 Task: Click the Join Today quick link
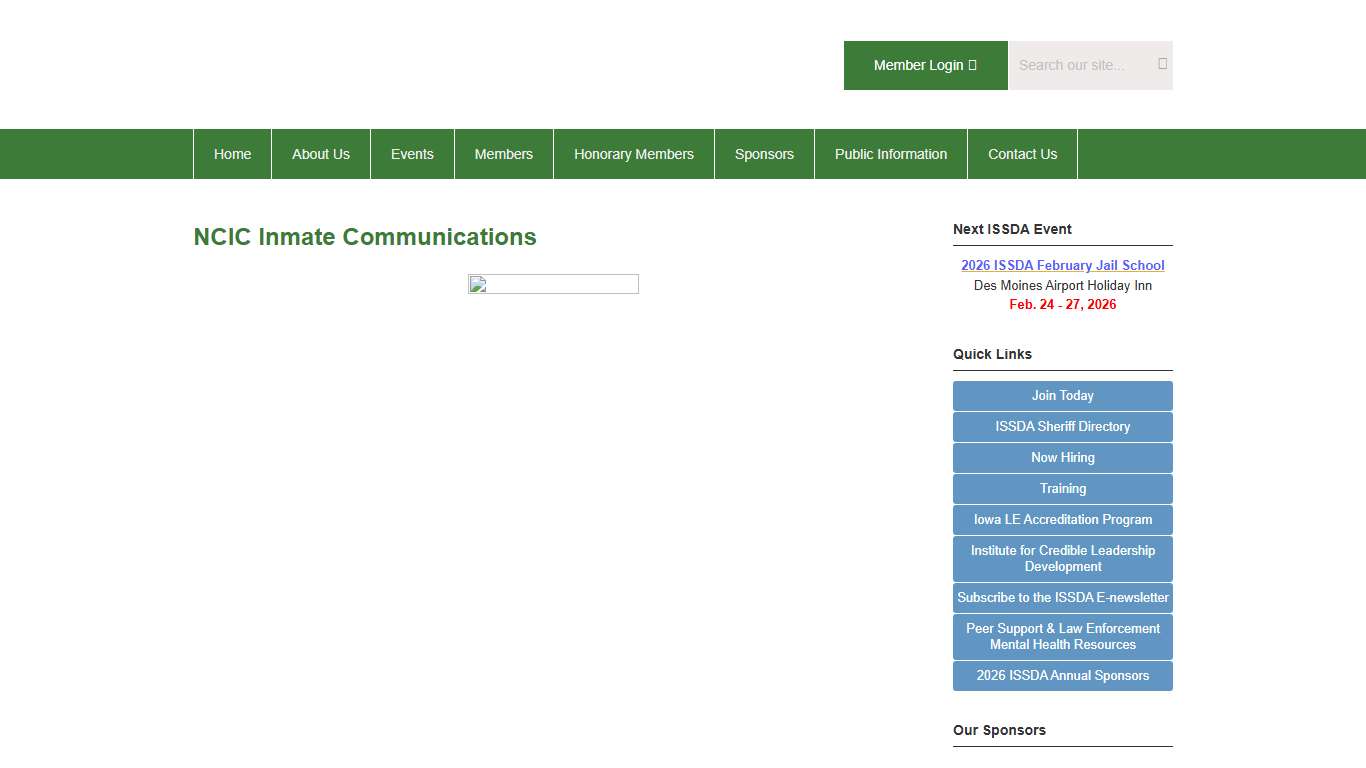pos(1062,395)
